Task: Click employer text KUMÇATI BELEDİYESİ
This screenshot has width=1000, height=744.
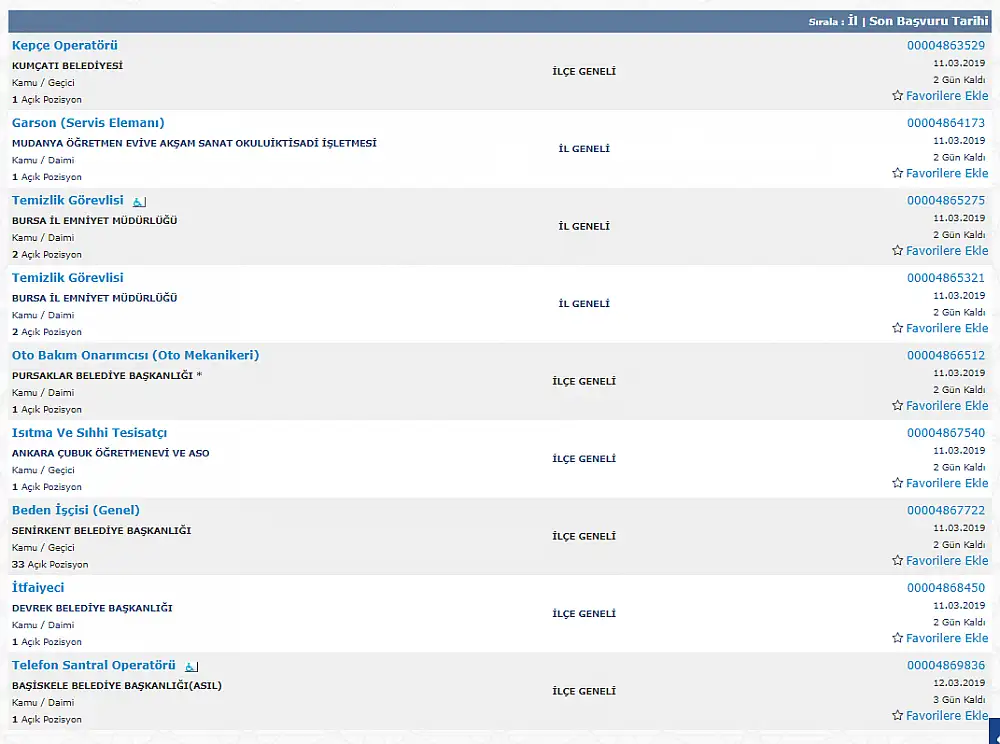Action: click(67, 66)
